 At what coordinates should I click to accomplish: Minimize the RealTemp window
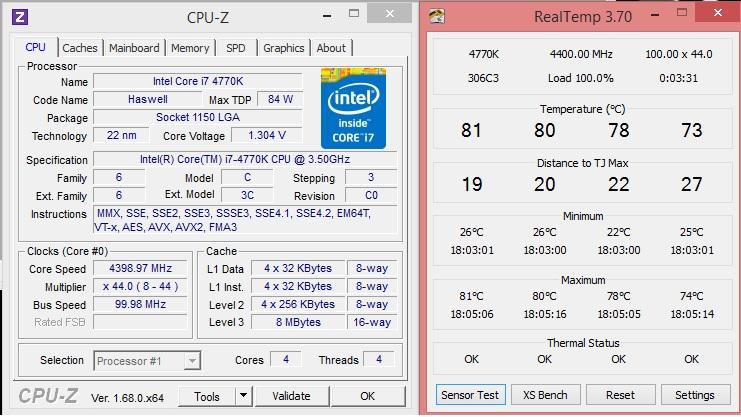[x=655, y=15]
